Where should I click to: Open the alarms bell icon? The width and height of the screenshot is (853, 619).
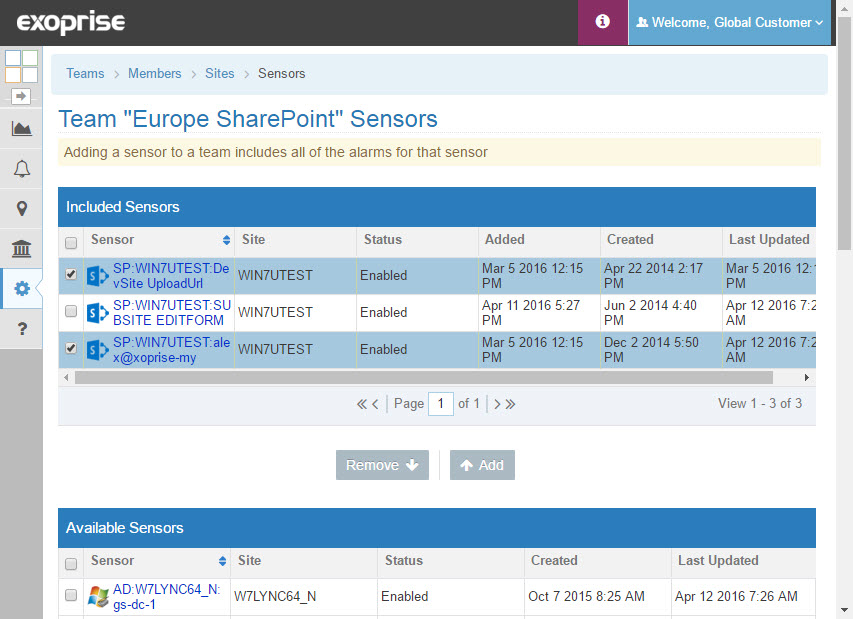click(x=21, y=169)
